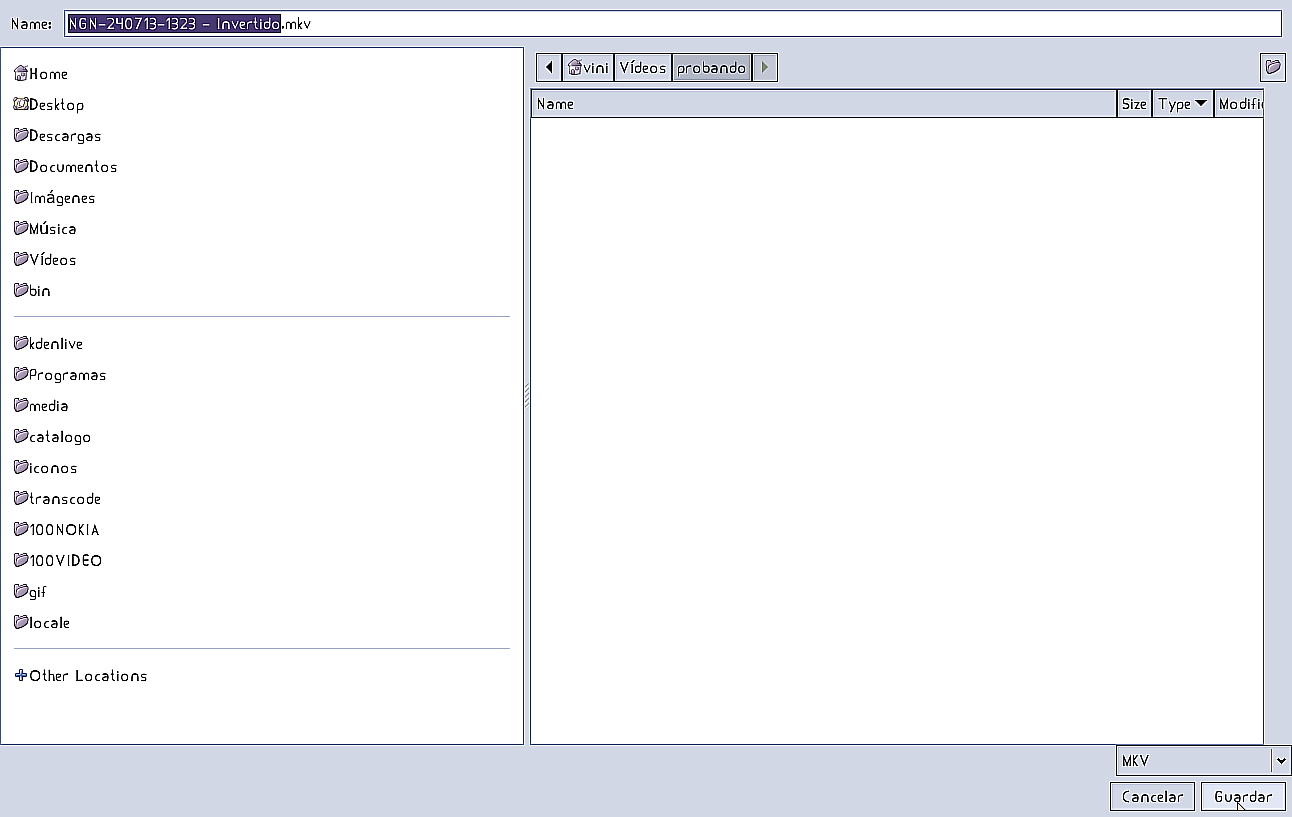Click the forward arrow in path bar
The width and height of the screenshot is (1292, 817).
(765, 68)
